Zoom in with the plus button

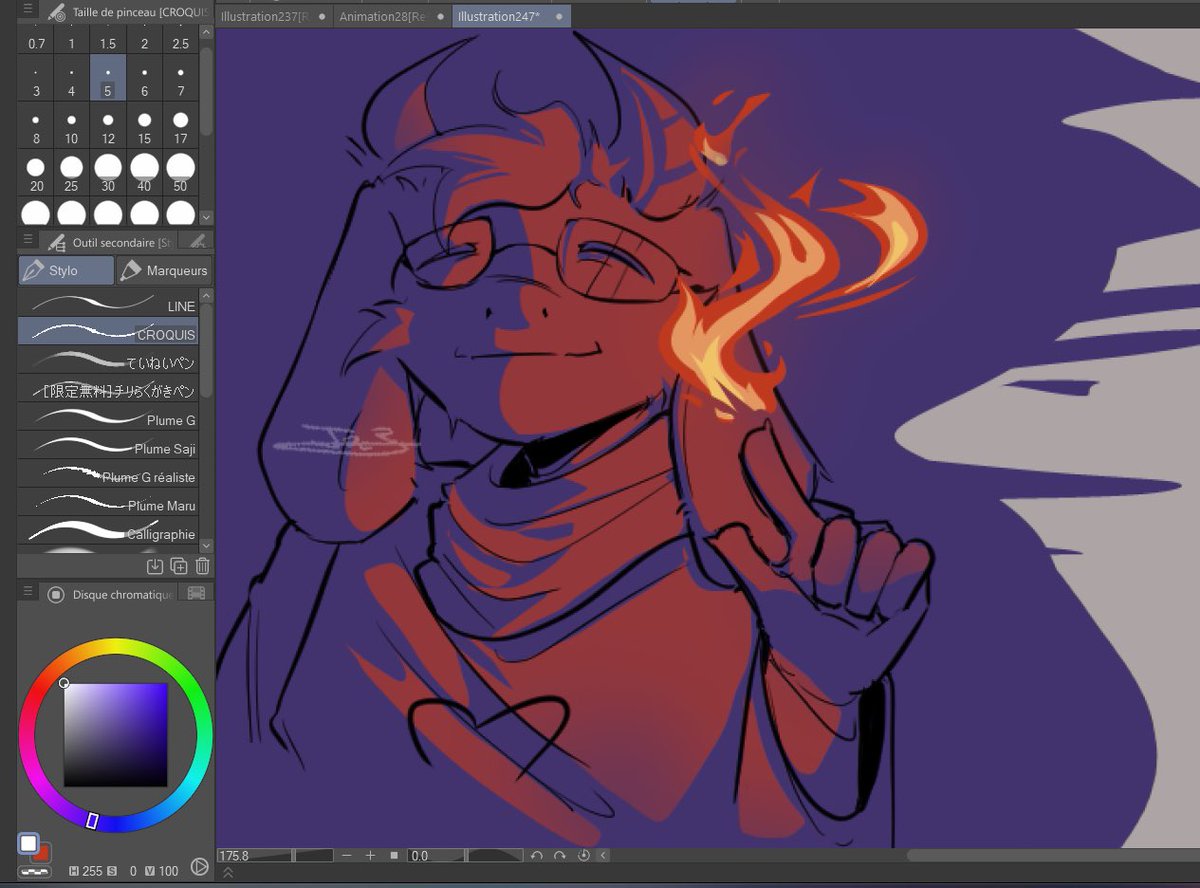[370, 856]
